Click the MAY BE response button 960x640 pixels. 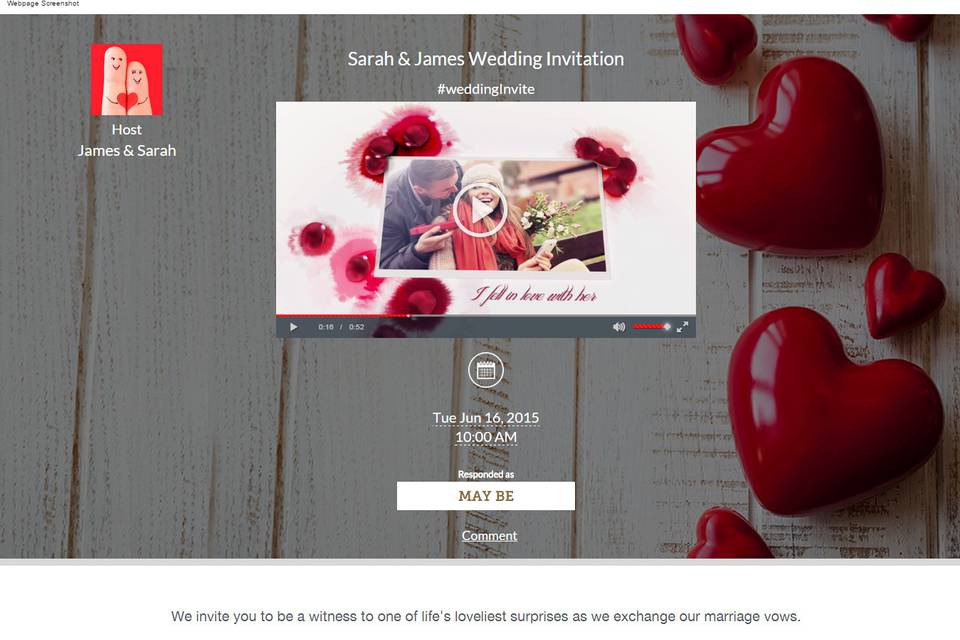pyautogui.click(x=486, y=495)
